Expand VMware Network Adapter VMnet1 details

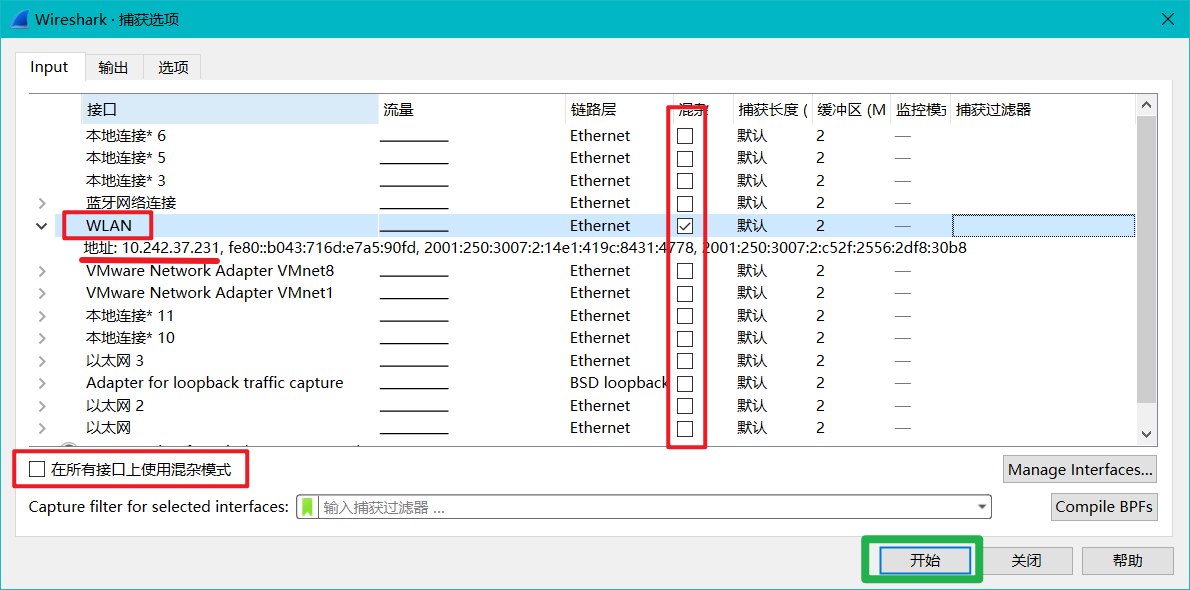(42, 293)
